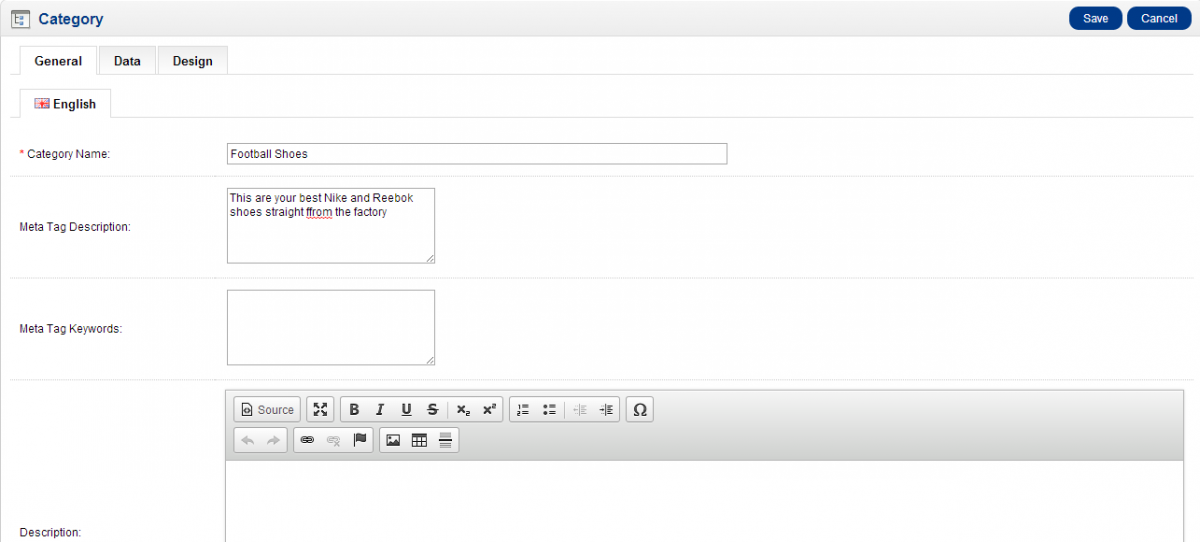Viewport: 1200px width, 542px height.
Task: Toggle bold formatting
Action: 354,409
